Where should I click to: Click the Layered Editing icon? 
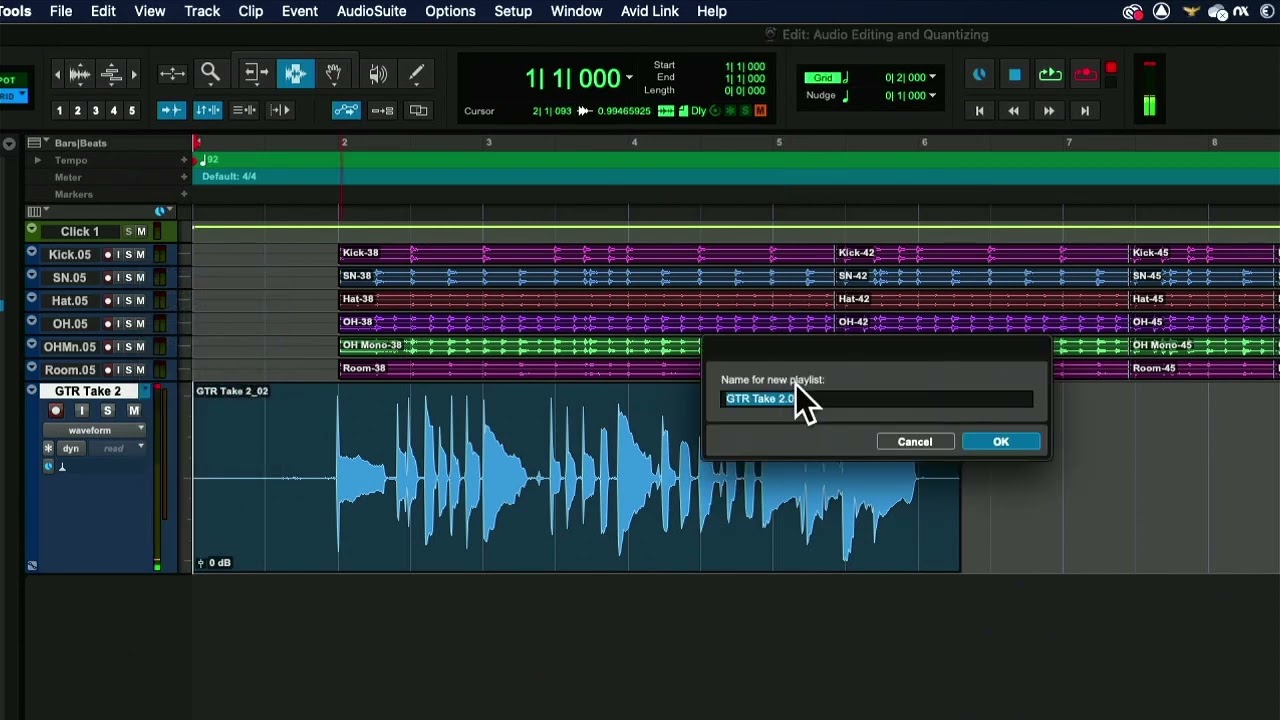pyautogui.click(x=418, y=110)
